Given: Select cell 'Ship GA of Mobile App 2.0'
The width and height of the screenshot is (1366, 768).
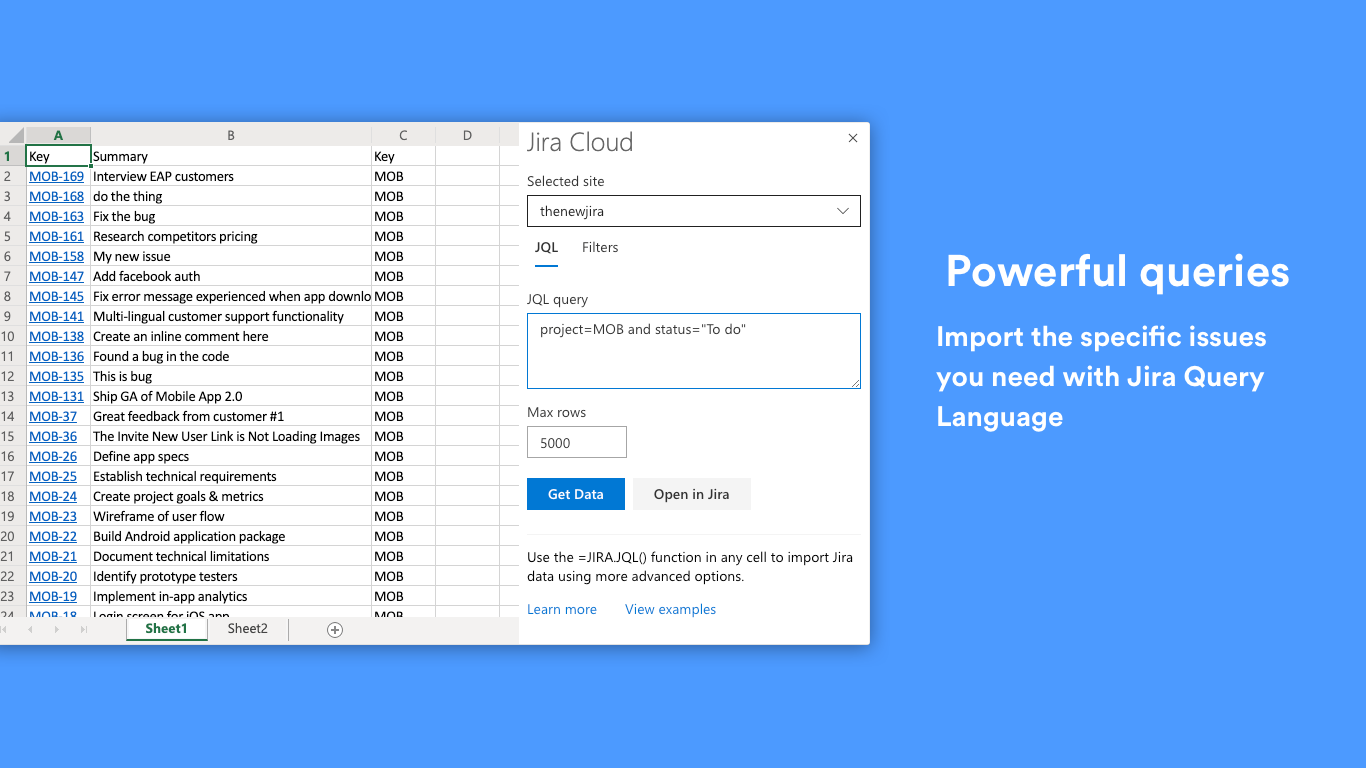Looking at the screenshot, I should [231, 396].
